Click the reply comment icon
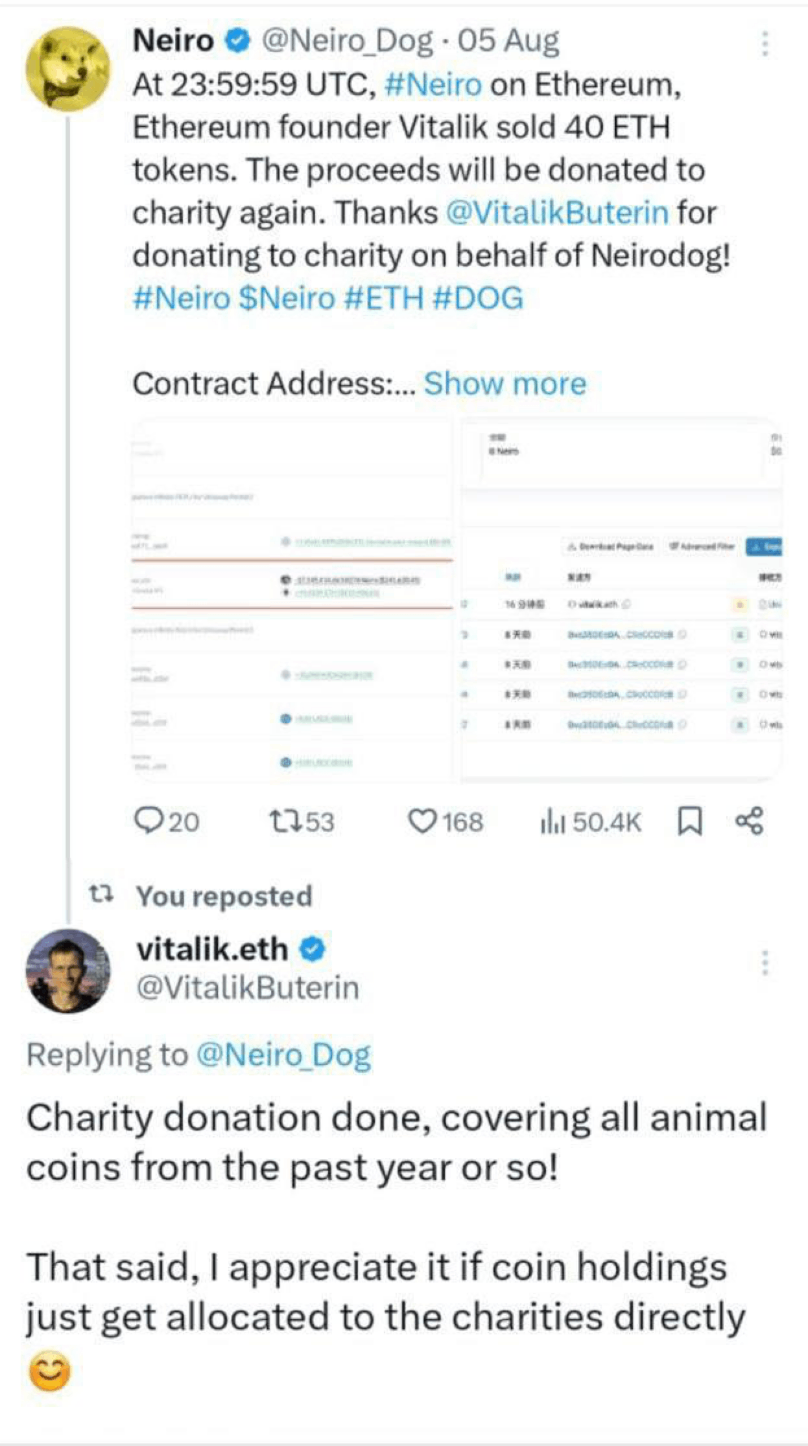This screenshot has width=808, height=1446. coord(148,822)
